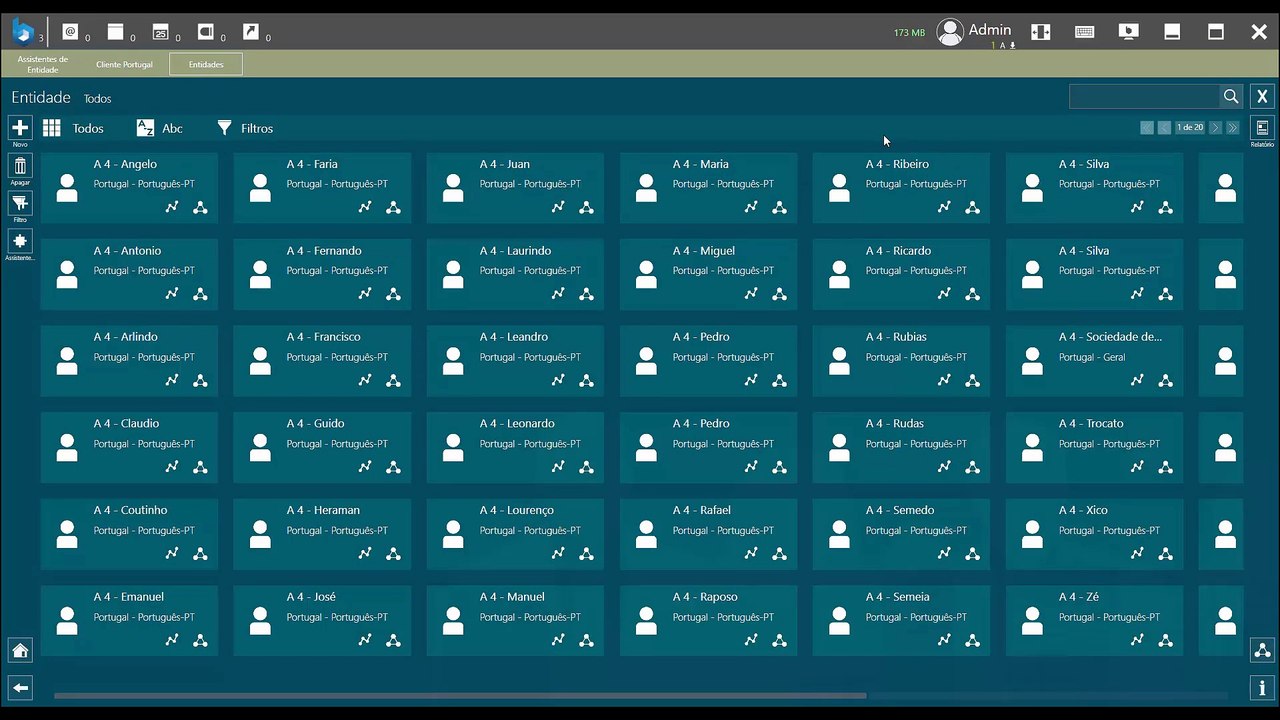This screenshot has width=1280, height=720.
Task: Open the A 4 - Claudio card
Action: [129, 447]
